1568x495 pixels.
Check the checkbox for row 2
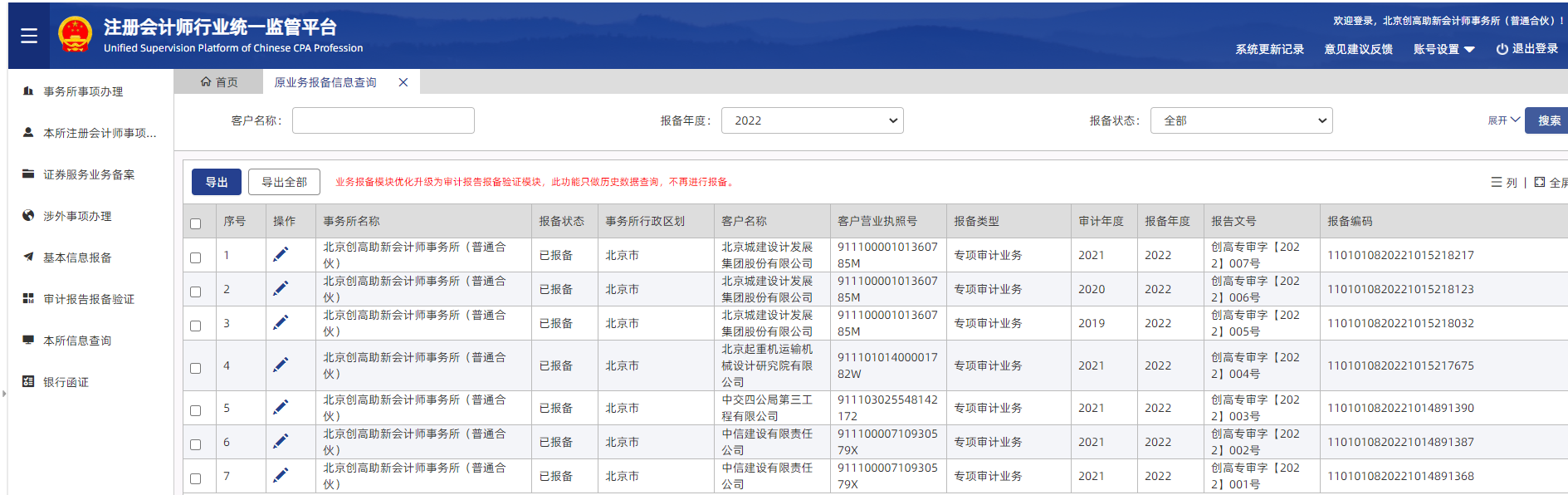[196, 292]
